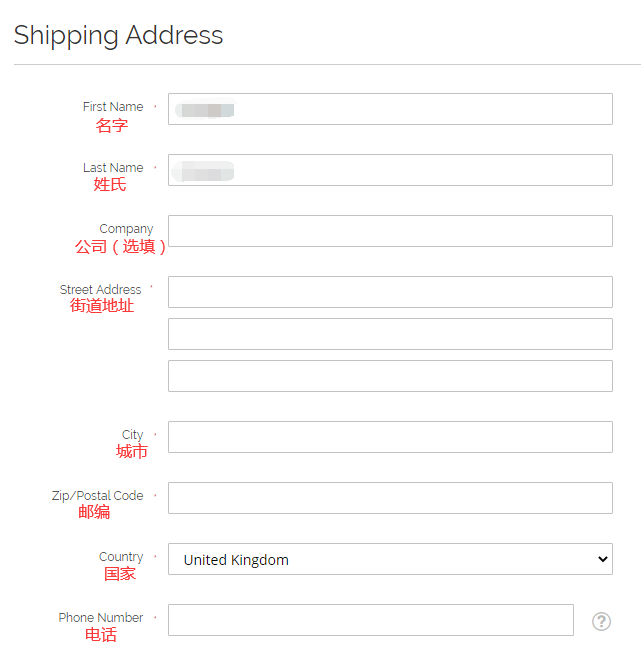Viewport: 641px width, 667px height.
Task: Select the third Street Address line field
Action: click(390, 376)
